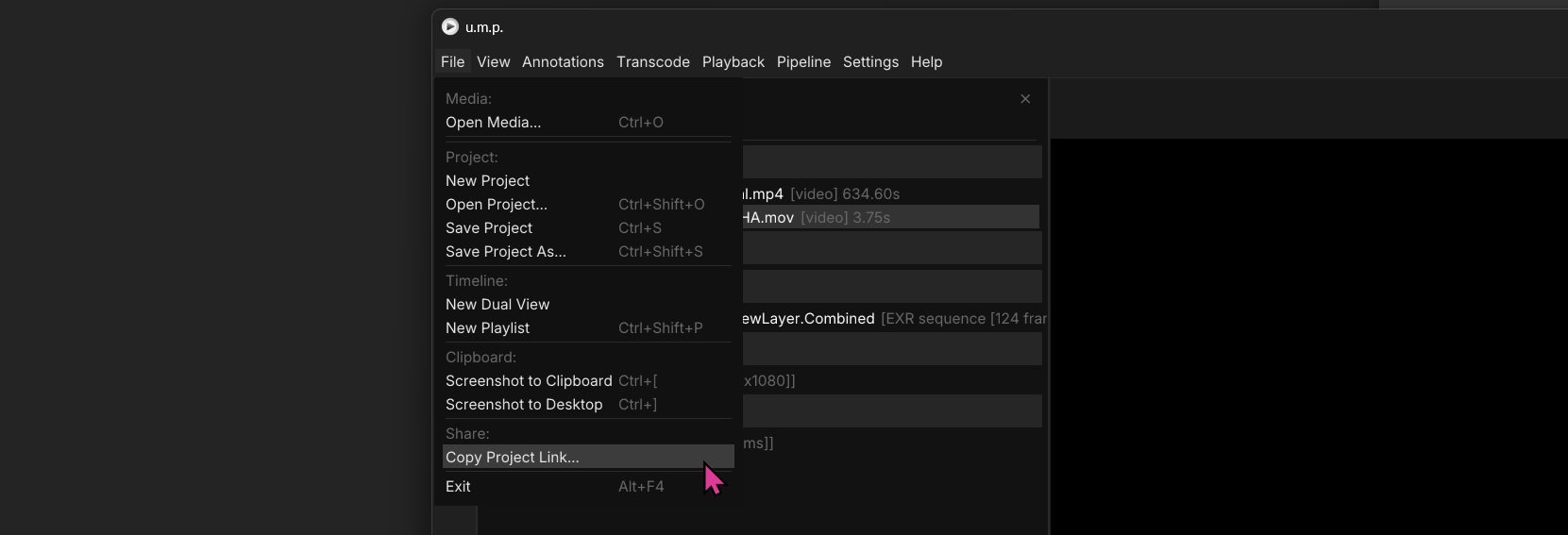Image resolution: width=1568 pixels, height=535 pixels.
Task: Exit the application via the File menu
Action: 458,487
